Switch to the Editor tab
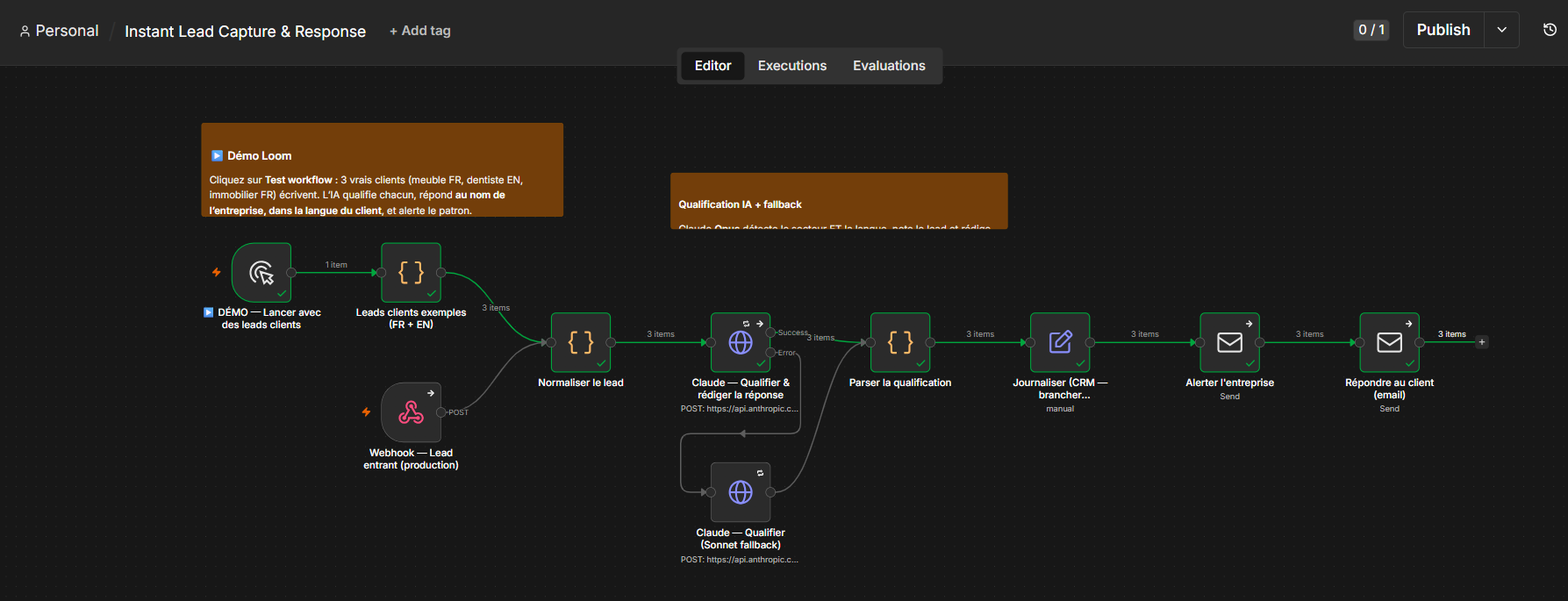The height and width of the screenshot is (601, 1568). pos(712,66)
